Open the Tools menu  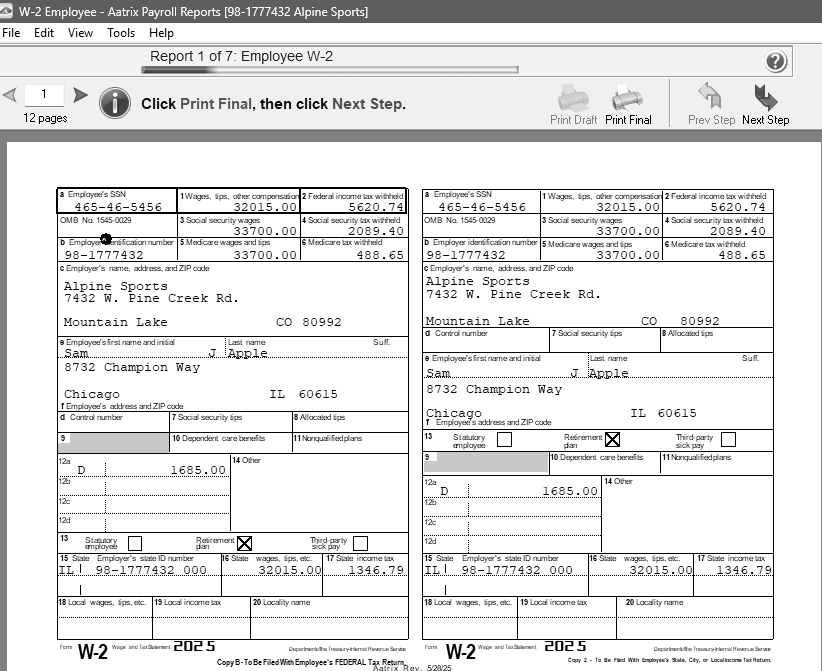pyautogui.click(x=121, y=33)
